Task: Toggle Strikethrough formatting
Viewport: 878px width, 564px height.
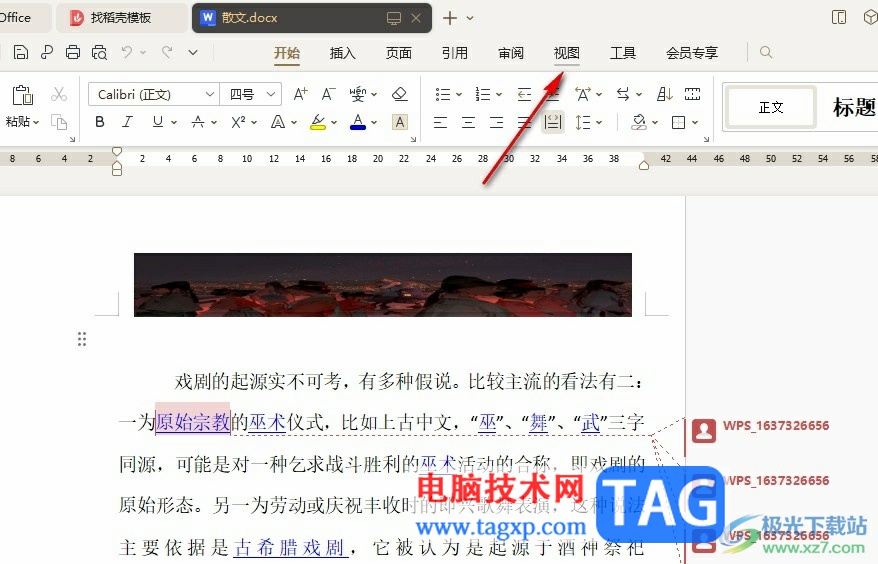Action: pyautogui.click(x=198, y=122)
